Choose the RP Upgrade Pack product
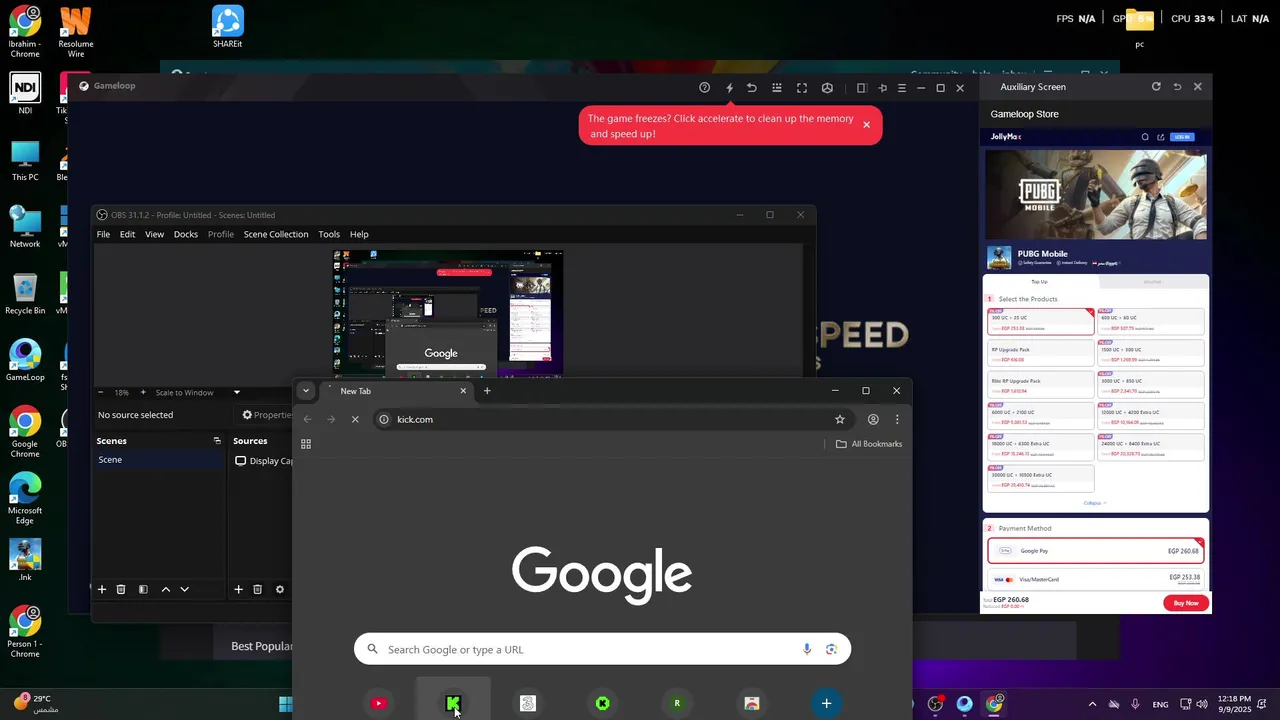 [x=1040, y=354]
